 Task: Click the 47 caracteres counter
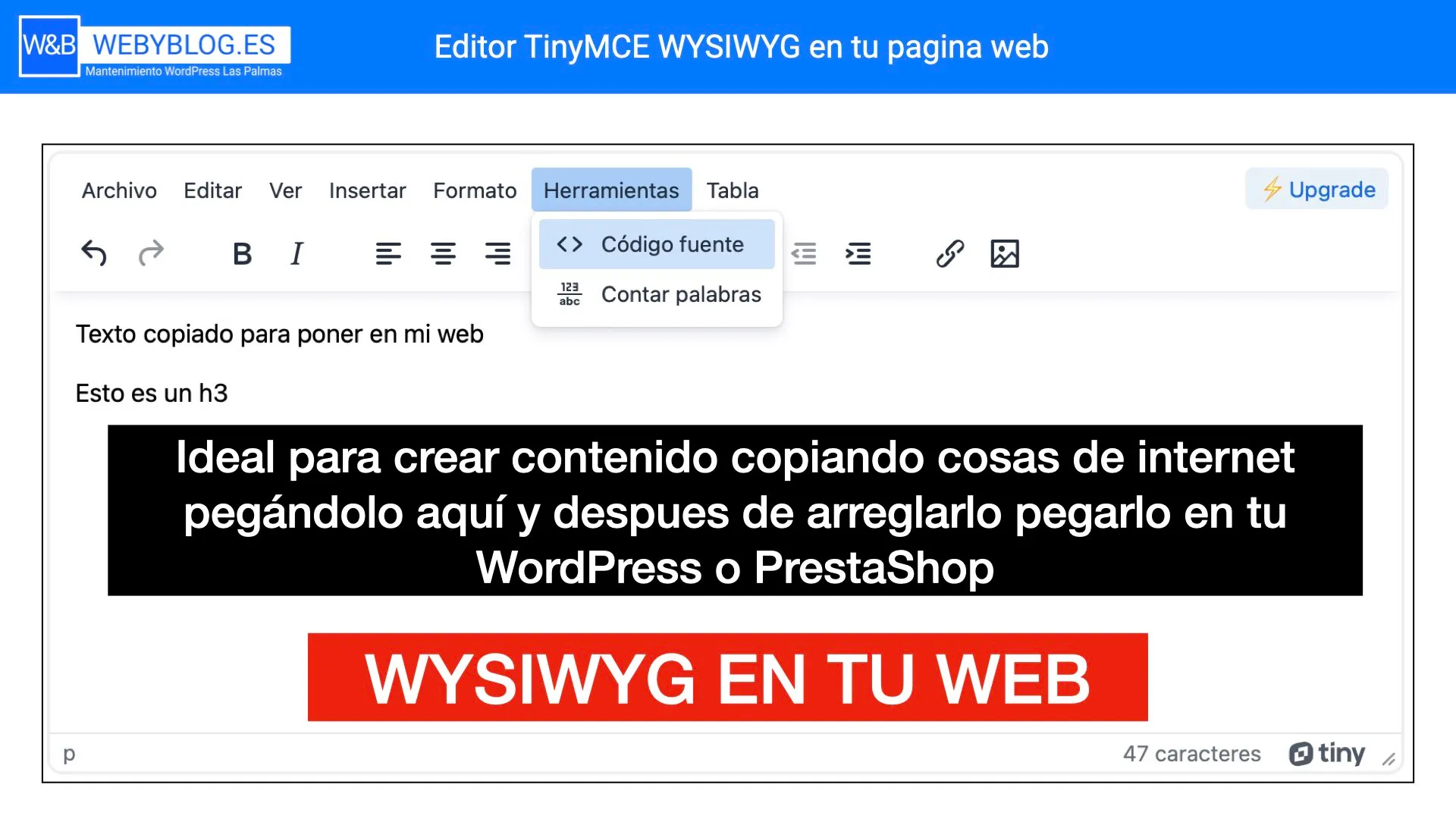[x=1191, y=754]
